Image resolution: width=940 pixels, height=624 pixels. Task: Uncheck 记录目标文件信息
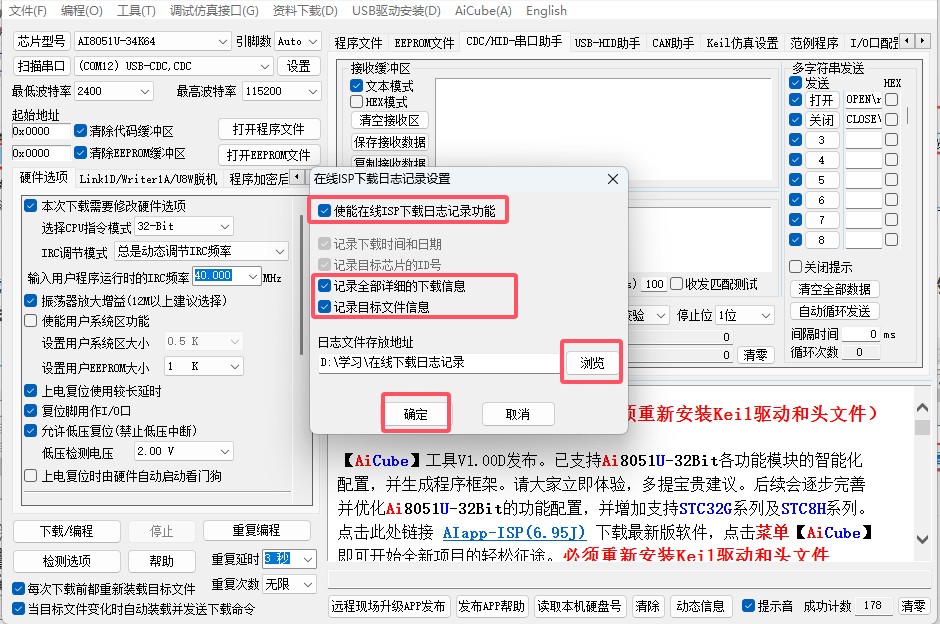(x=324, y=307)
